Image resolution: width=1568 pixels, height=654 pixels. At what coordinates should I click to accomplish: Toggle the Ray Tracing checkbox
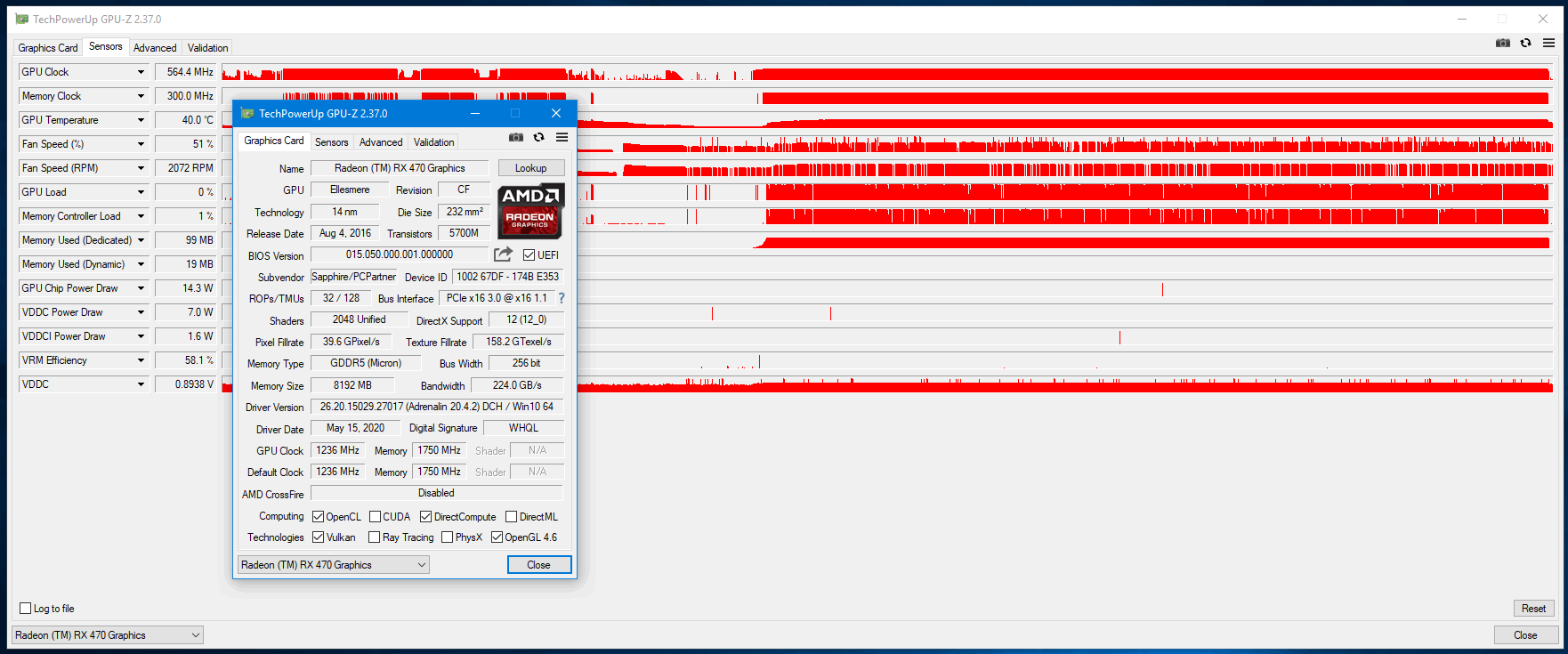pos(374,537)
